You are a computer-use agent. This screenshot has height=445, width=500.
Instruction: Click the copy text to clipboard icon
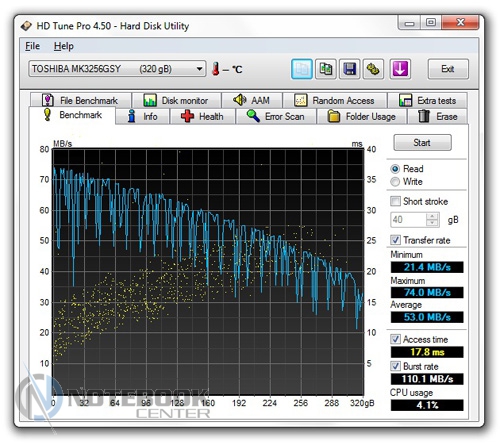(x=302, y=69)
